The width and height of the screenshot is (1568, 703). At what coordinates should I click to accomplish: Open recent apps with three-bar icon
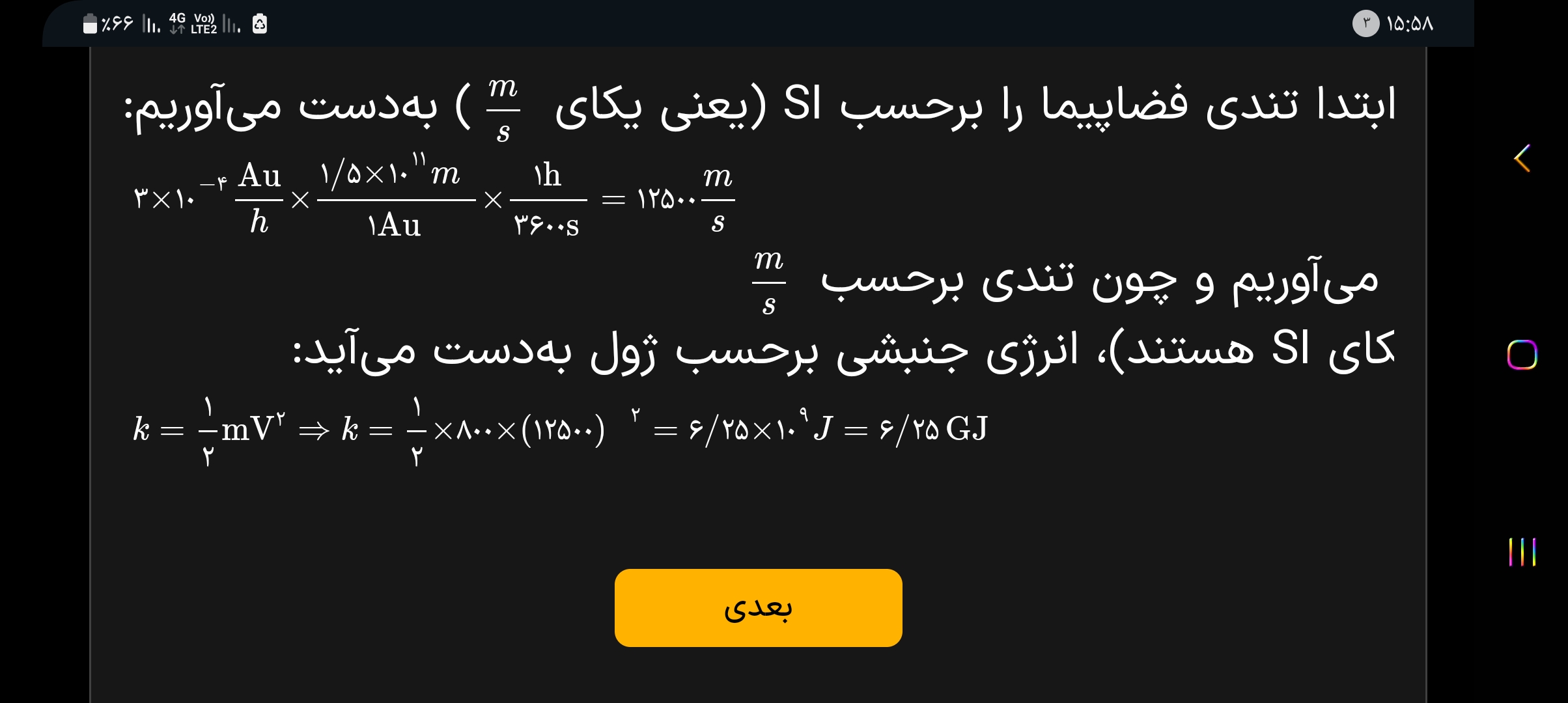[x=1522, y=552]
